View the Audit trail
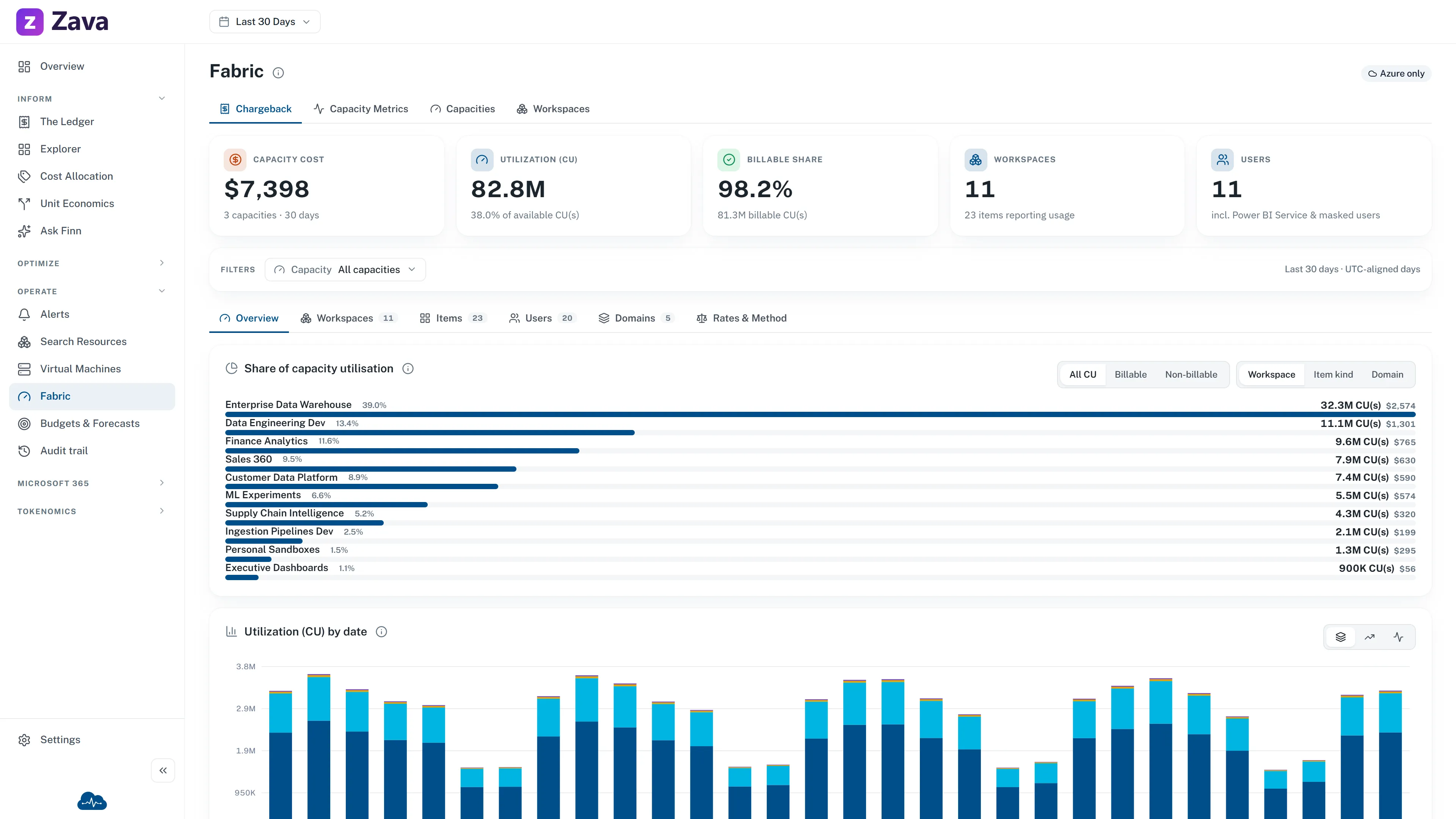The height and width of the screenshot is (819, 1456). 92,450
